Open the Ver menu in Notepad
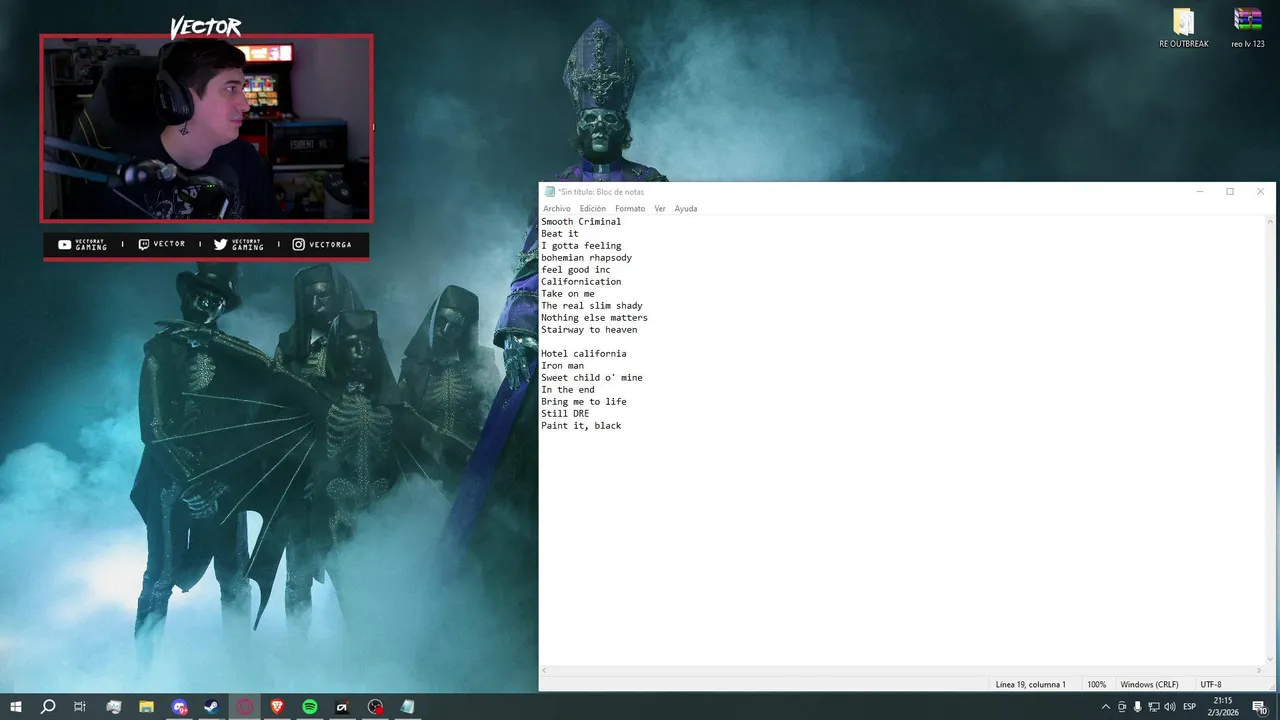1280x720 pixels. tap(660, 209)
